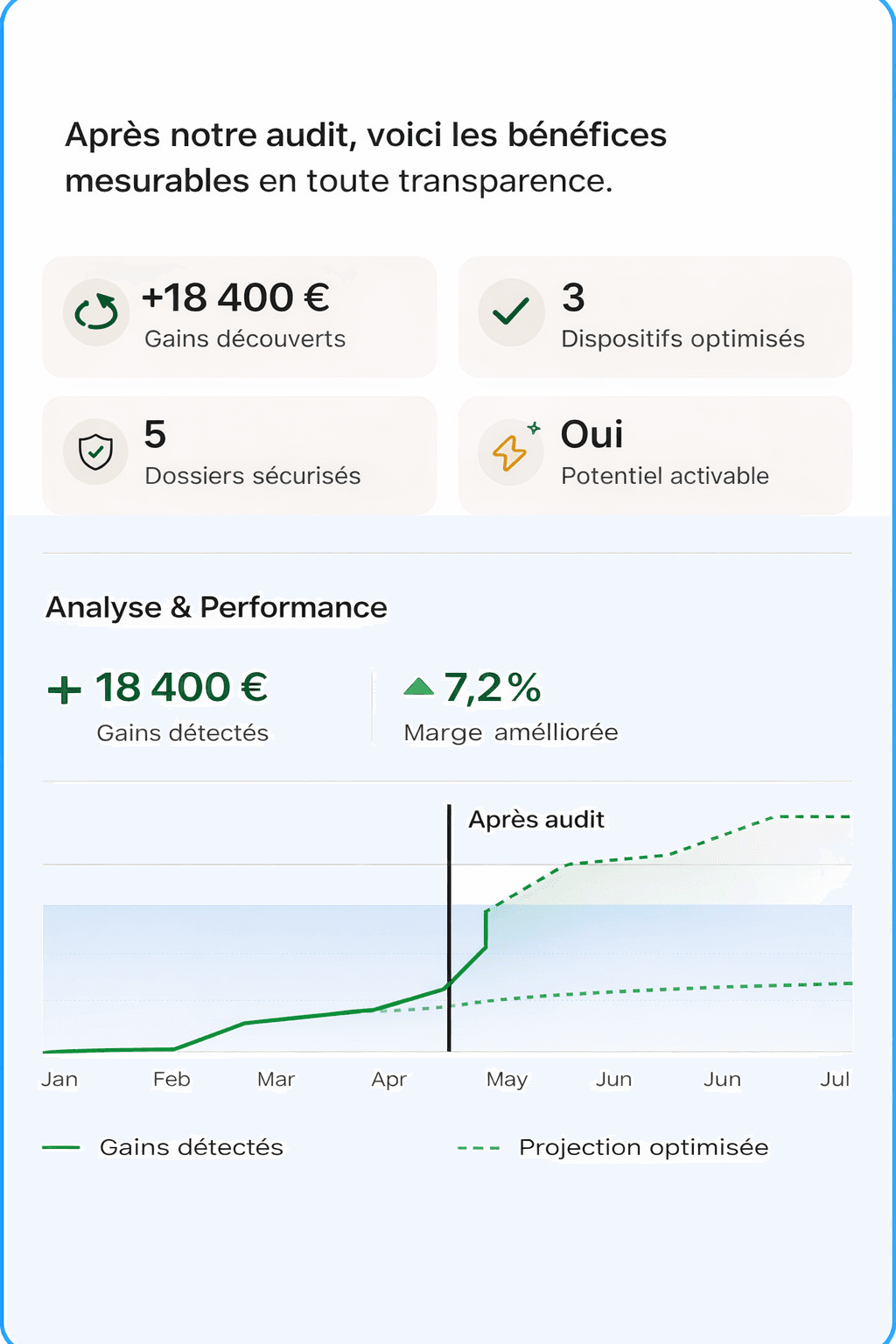Screen dimensions: 896x1344
Task: Expand the Analyse & Performance section
Action: [x=217, y=606]
